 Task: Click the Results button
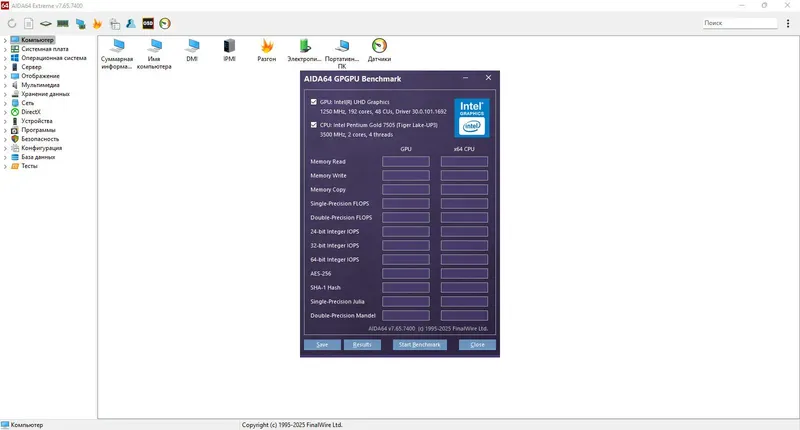tap(362, 345)
